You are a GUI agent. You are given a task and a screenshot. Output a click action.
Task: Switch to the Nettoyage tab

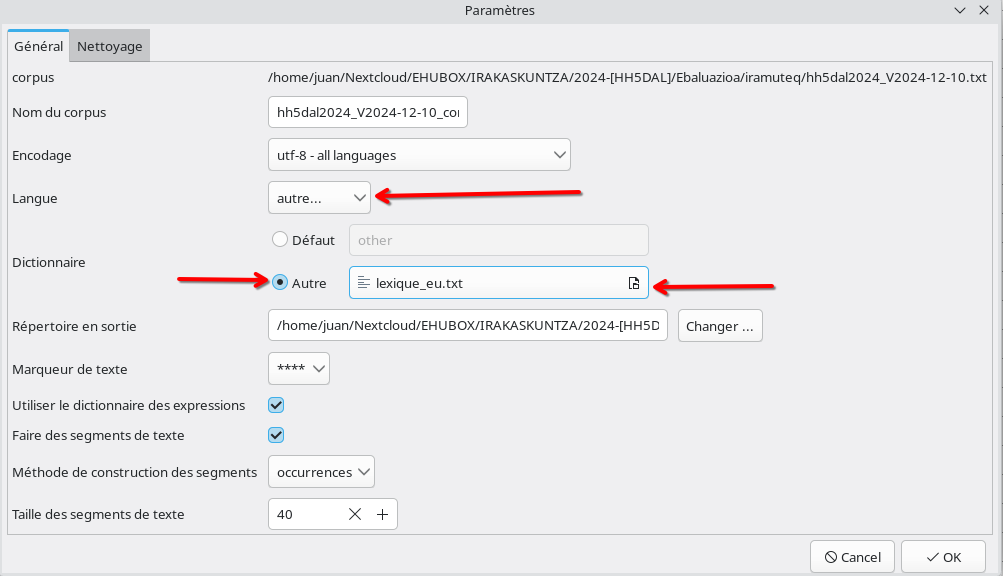110,46
